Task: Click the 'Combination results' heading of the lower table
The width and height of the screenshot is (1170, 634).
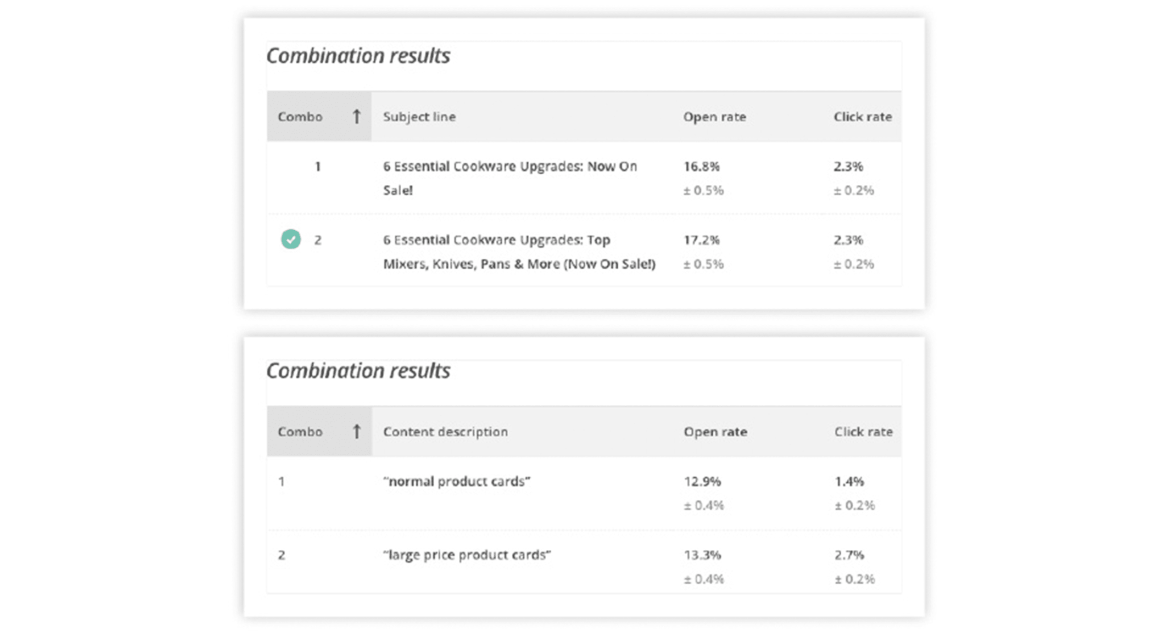Action: point(359,370)
